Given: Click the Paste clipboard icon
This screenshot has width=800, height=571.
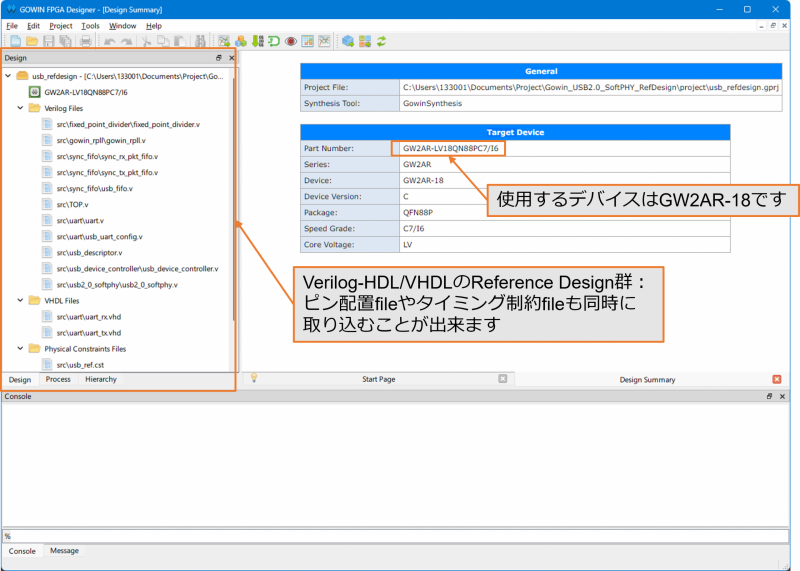Looking at the screenshot, I should (180, 41).
